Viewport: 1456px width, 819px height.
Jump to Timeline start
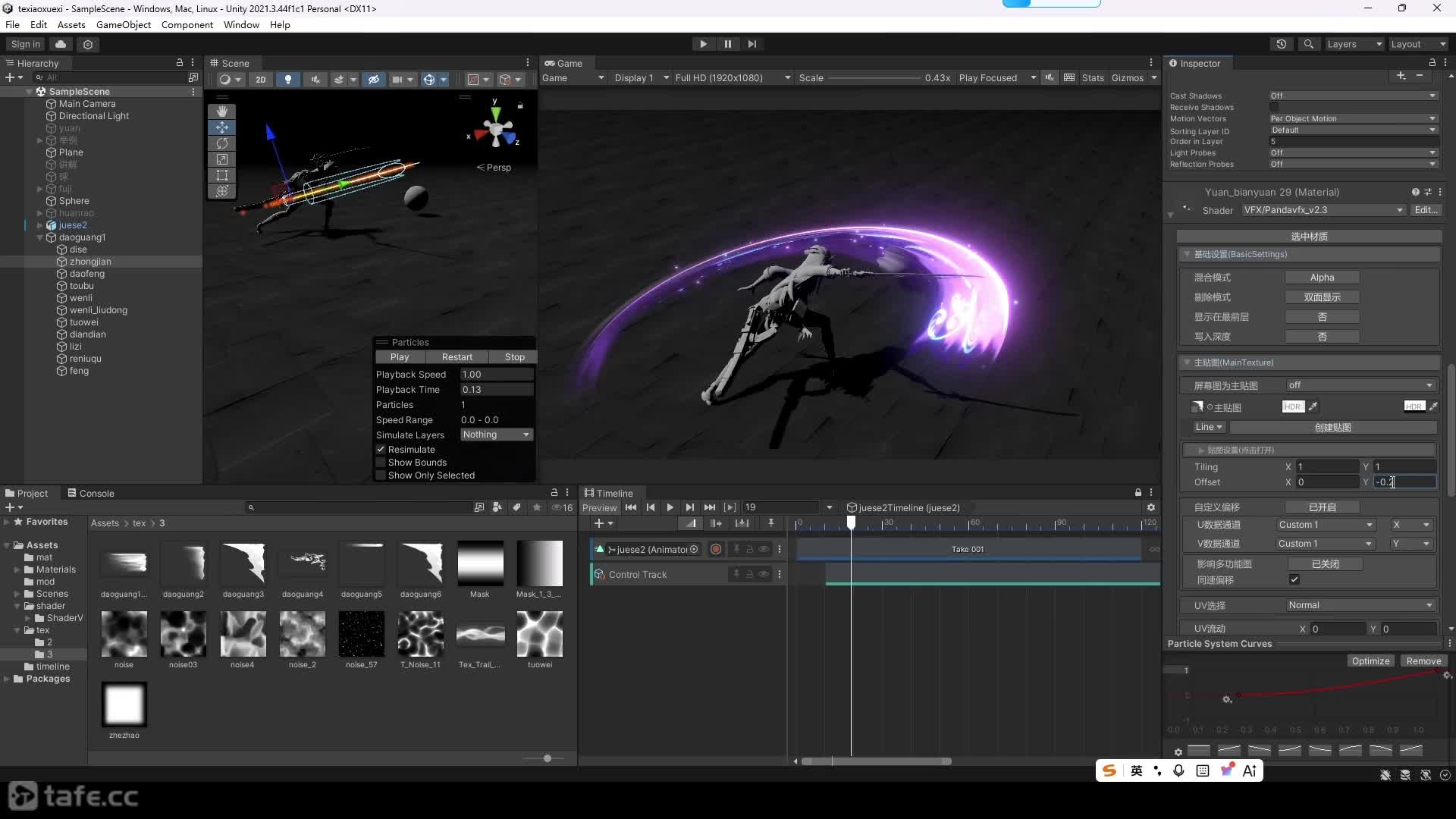click(631, 507)
